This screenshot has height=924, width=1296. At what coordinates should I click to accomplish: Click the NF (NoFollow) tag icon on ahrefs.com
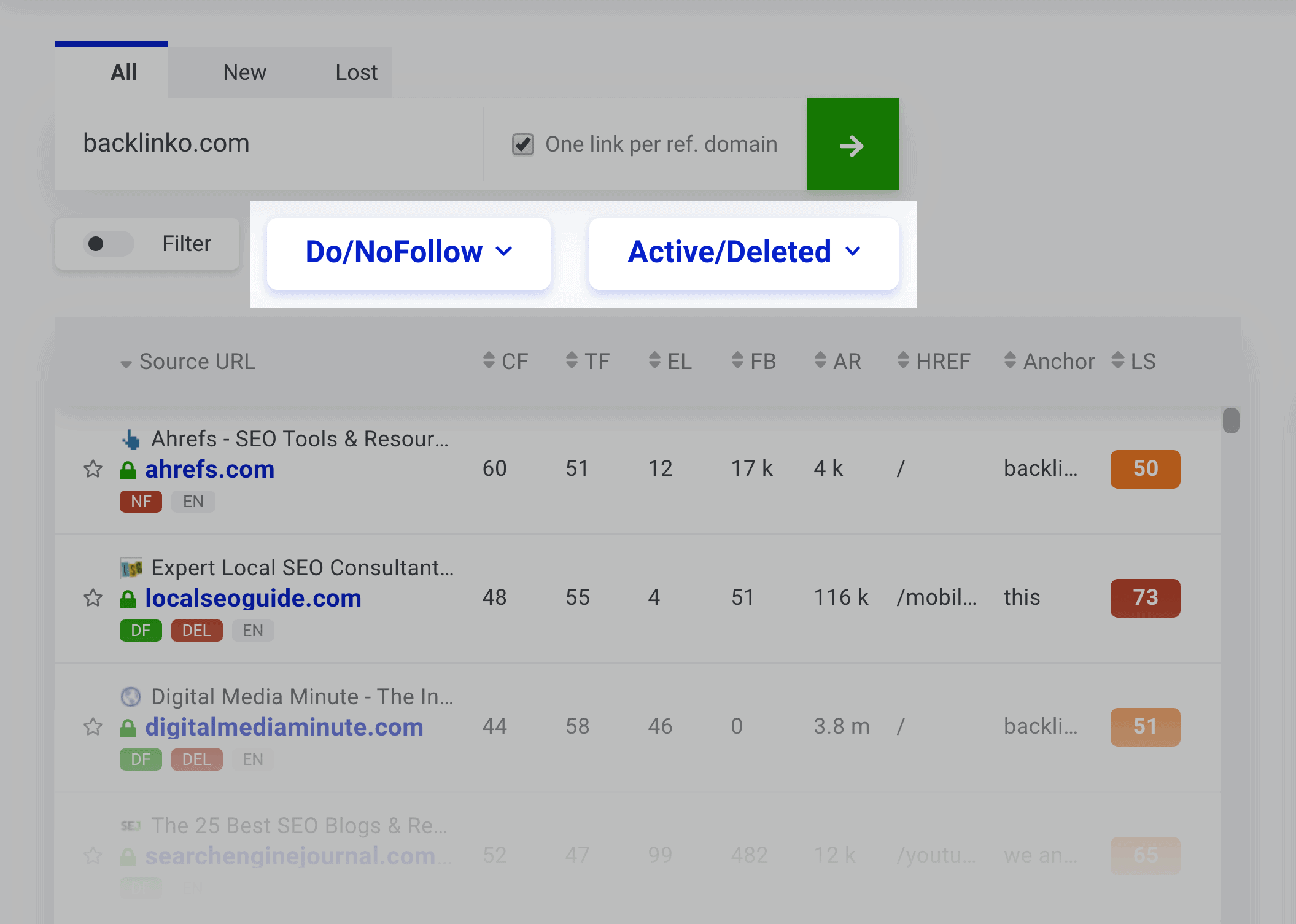pos(139,500)
